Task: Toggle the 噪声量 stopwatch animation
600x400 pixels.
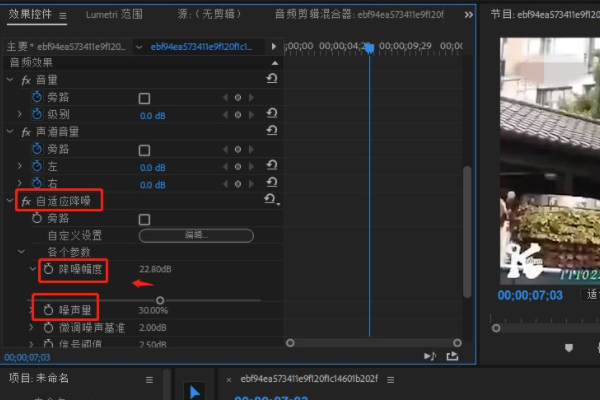Action: (x=48, y=309)
